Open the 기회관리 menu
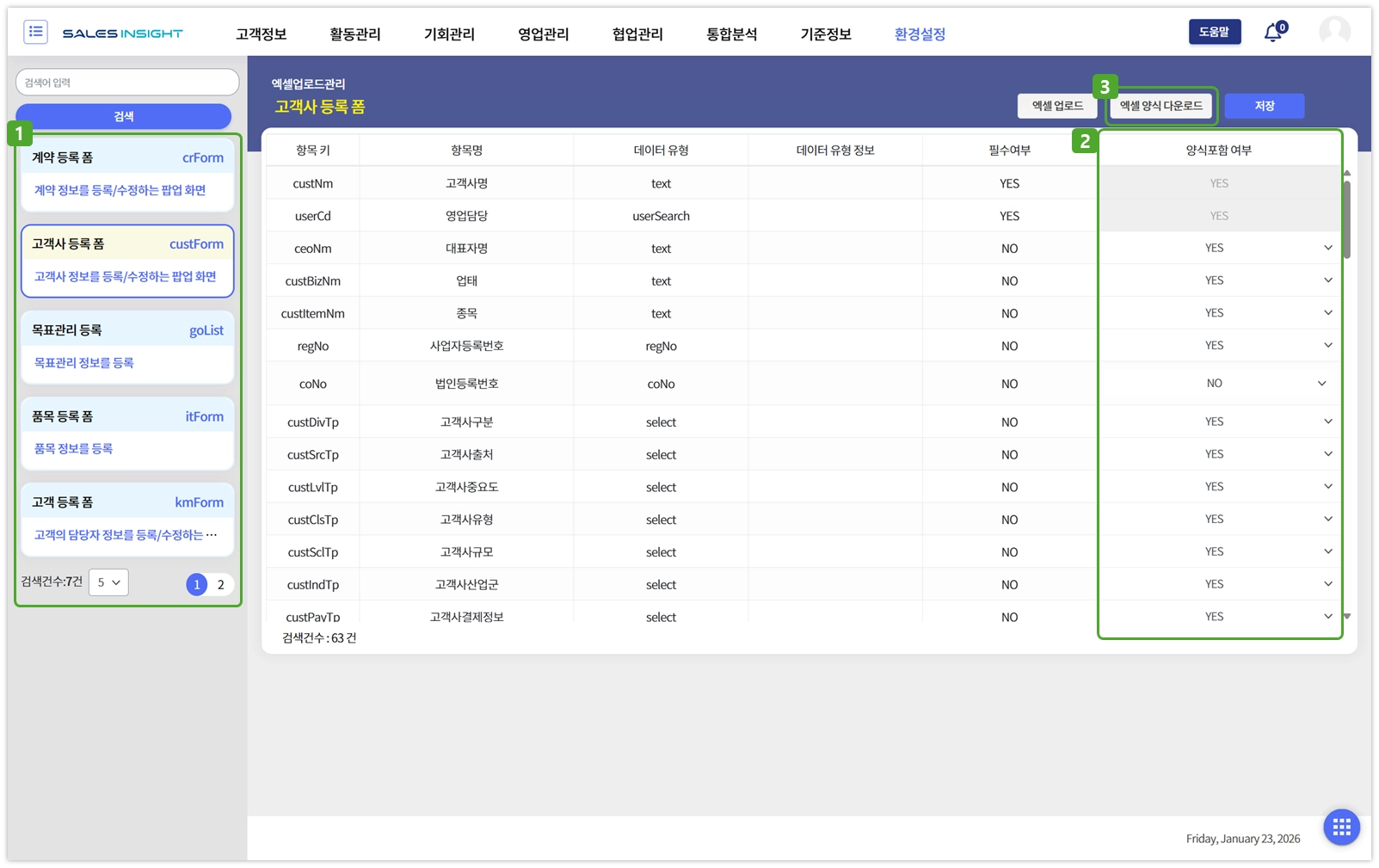The height and width of the screenshot is (868, 1379). click(449, 34)
